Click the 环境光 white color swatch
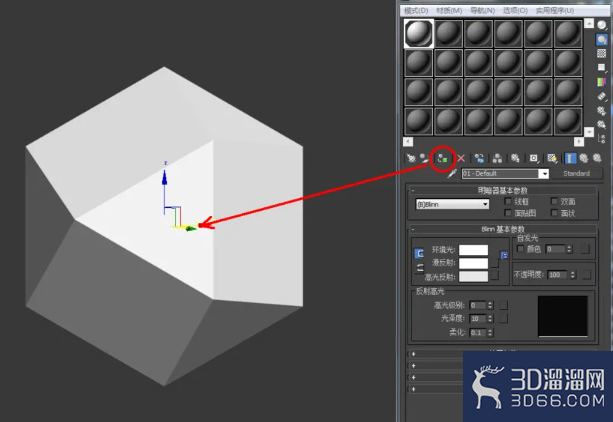 [473, 250]
